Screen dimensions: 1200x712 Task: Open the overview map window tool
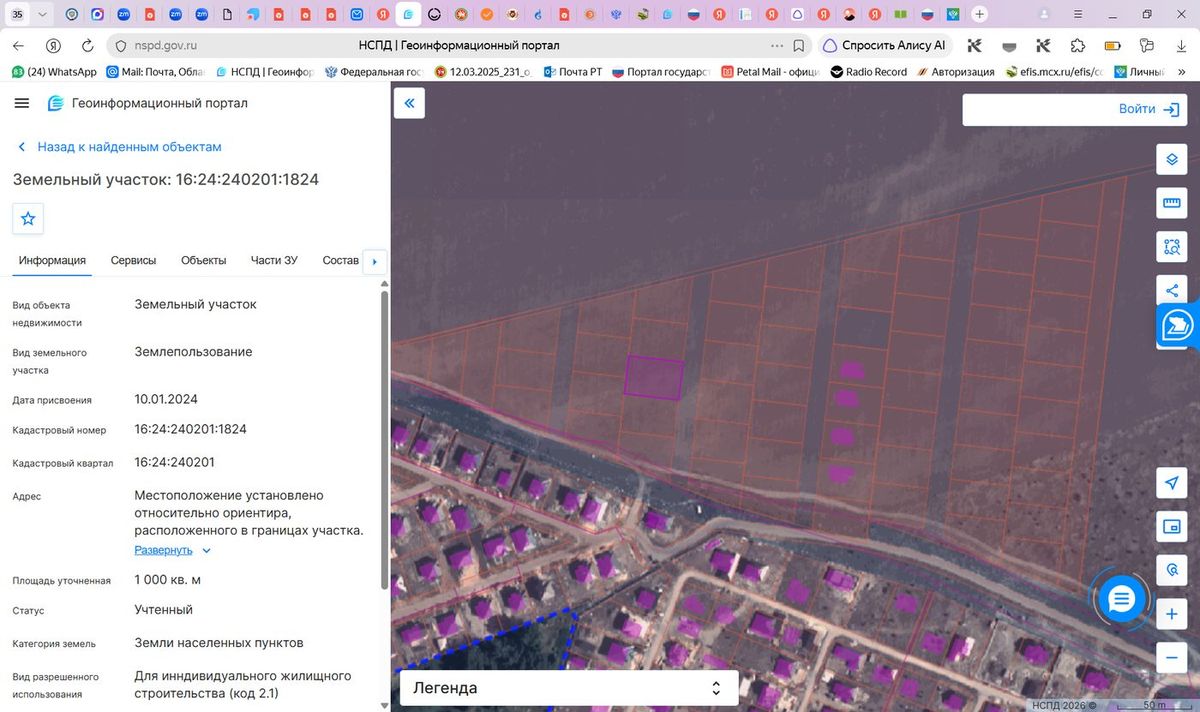[1172, 526]
